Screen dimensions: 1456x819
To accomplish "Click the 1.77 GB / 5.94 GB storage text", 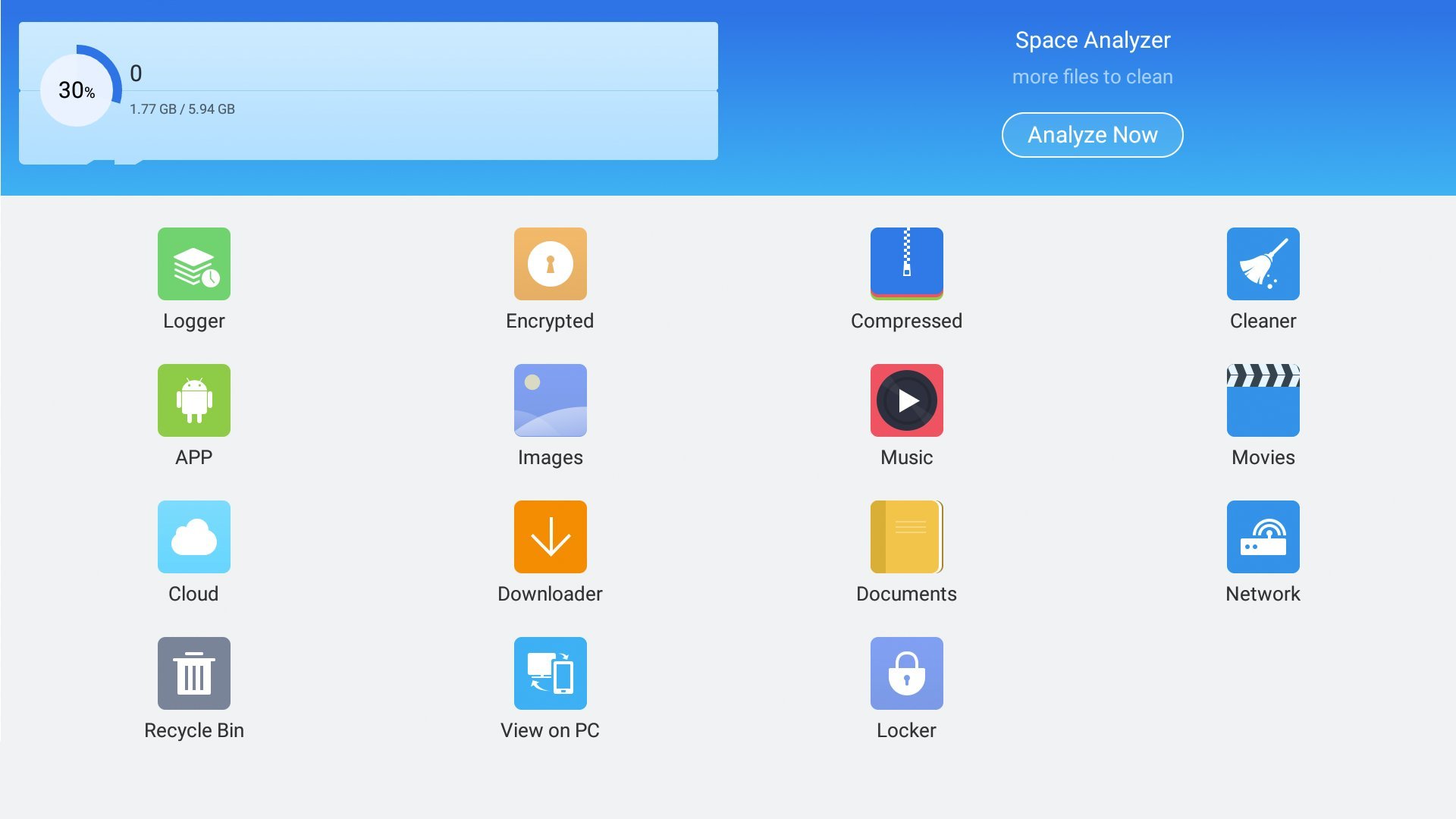I will coord(182,109).
